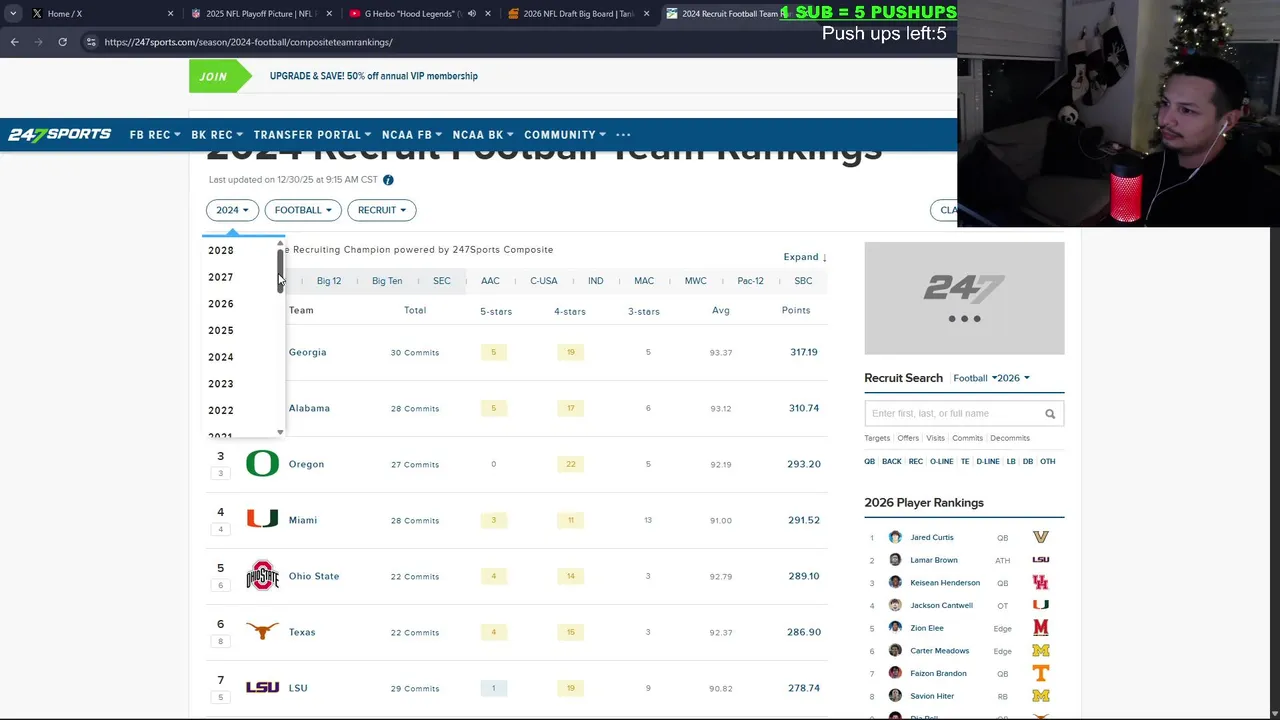The height and width of the screenshot is (720, 1280).
Task: Click Michigan logo next to Carter Meadows
Action: click(x=1041, y=651)
